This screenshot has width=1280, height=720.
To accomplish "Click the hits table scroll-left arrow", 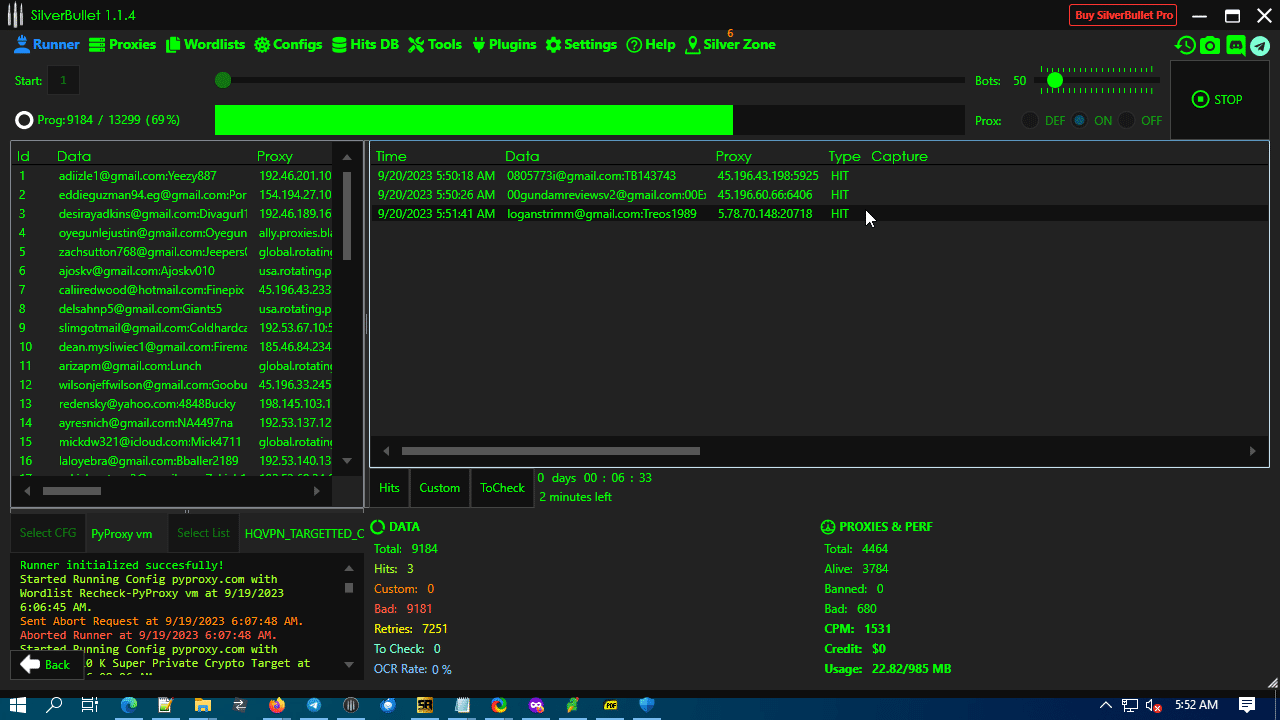I will [387, 451].
